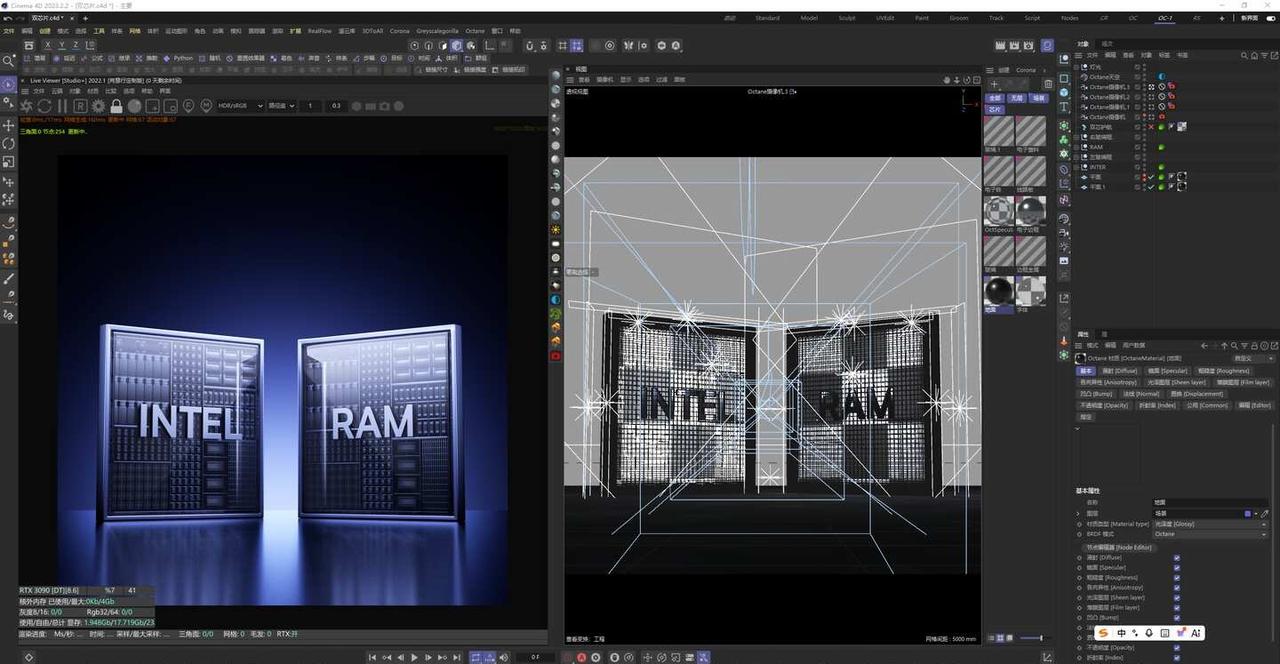Restart render with the Live Viewer refresh icon
1280x664 pixels.
tap(44, 105)
